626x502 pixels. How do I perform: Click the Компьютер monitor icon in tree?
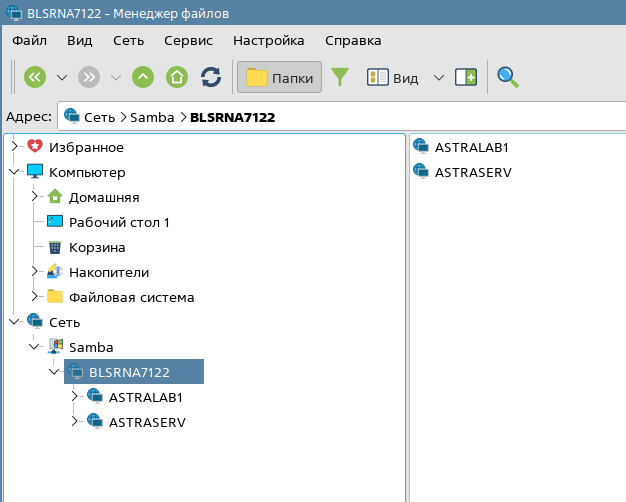tap(35, 171)
